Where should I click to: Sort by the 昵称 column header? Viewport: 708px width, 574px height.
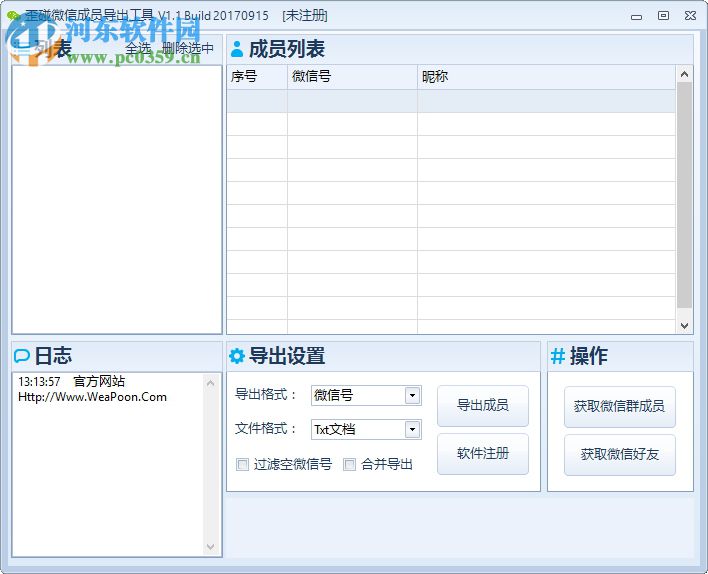coord(546,77)
